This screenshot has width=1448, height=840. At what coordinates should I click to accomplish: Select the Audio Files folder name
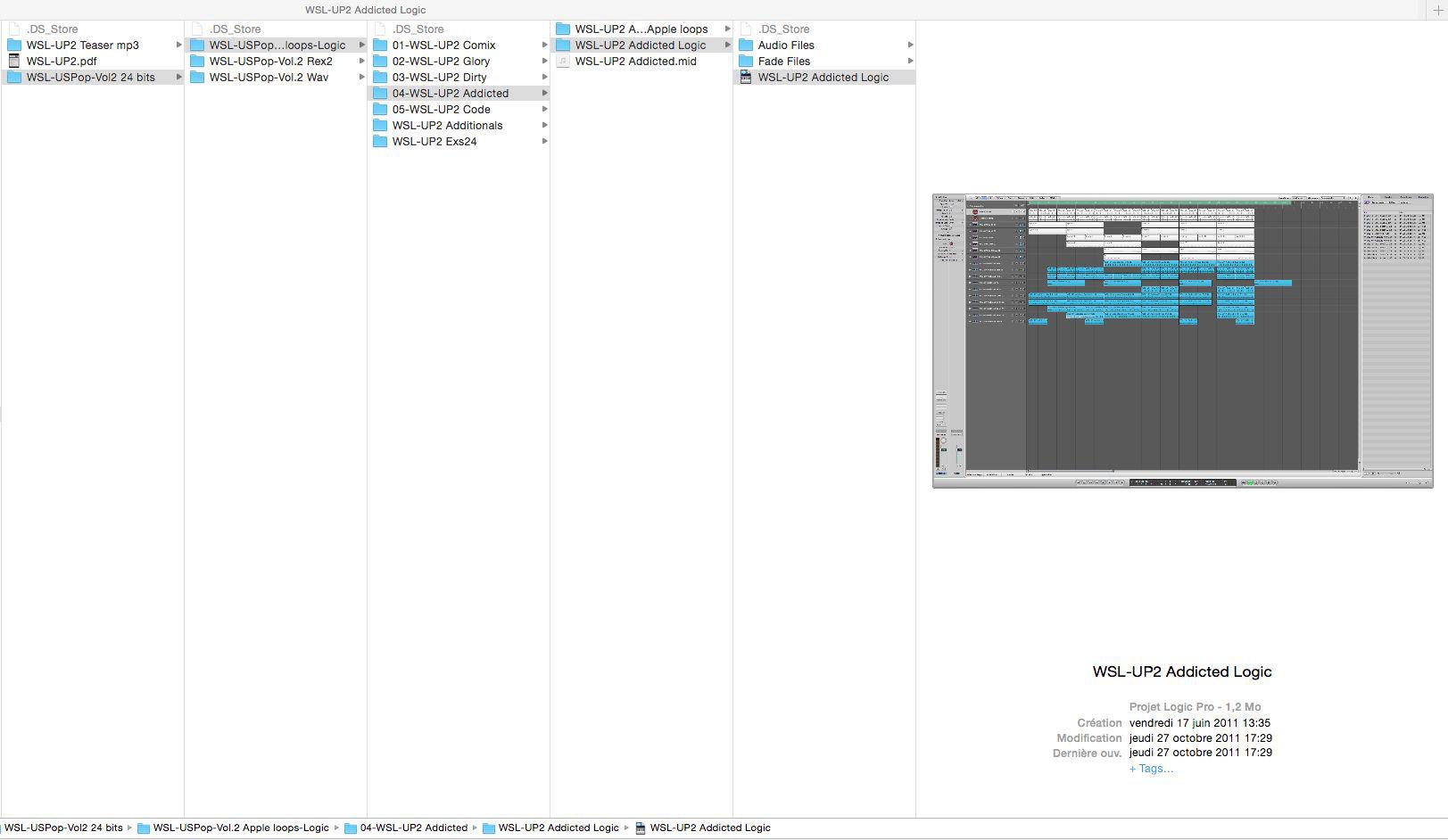786,45
